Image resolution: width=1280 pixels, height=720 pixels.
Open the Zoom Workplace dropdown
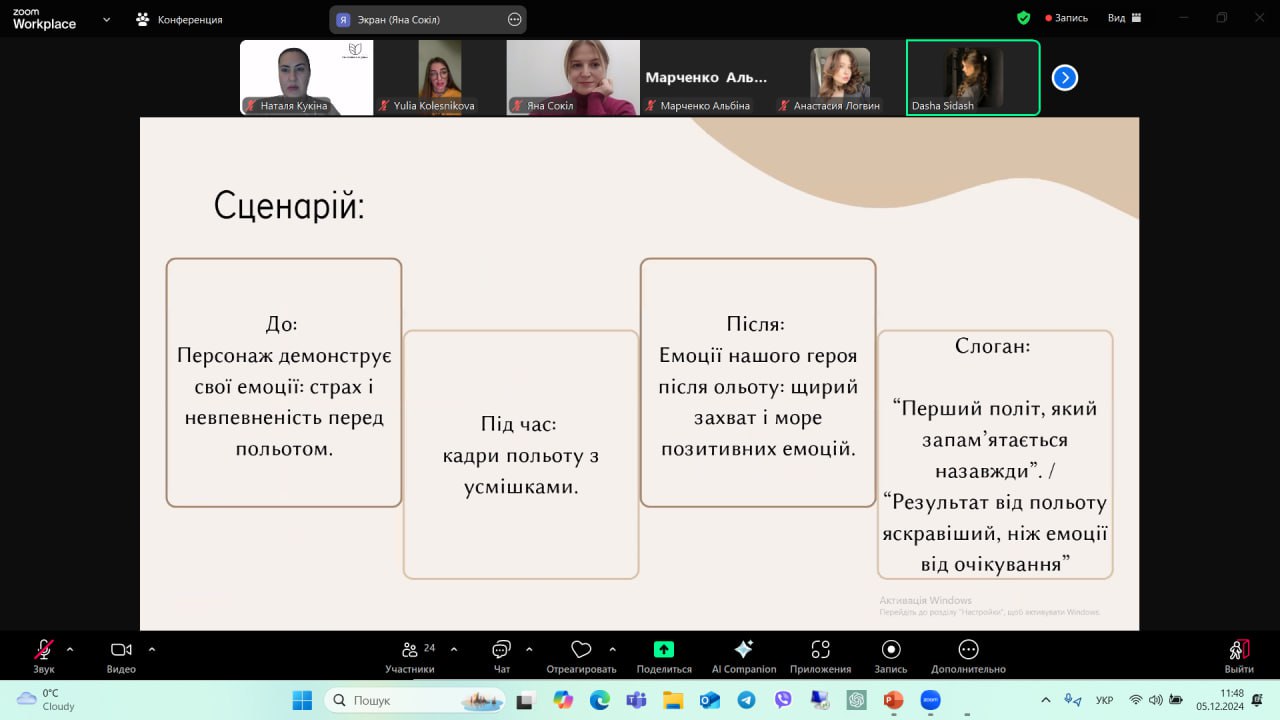(107, 19)
